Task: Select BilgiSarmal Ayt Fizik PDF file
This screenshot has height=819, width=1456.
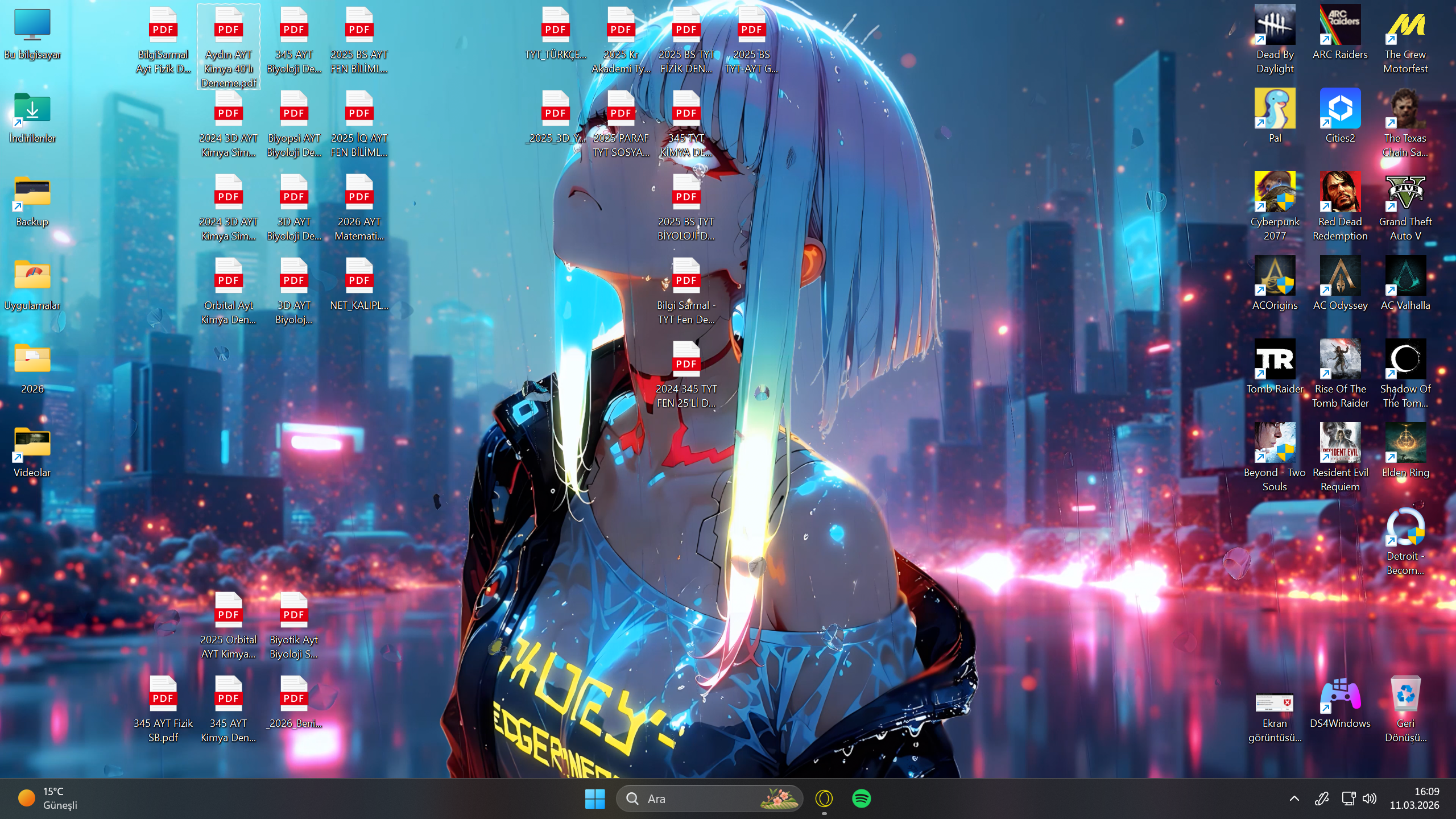Action: (163, 40)
